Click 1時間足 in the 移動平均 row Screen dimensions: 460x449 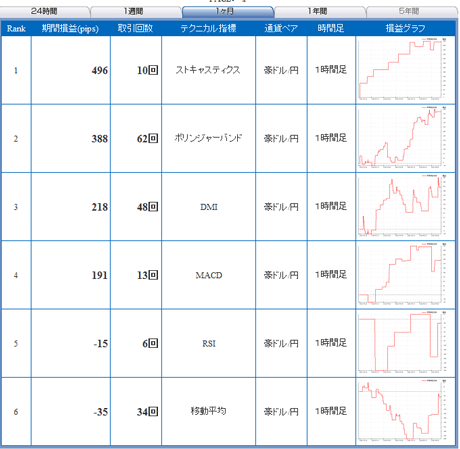pos(331,411)
